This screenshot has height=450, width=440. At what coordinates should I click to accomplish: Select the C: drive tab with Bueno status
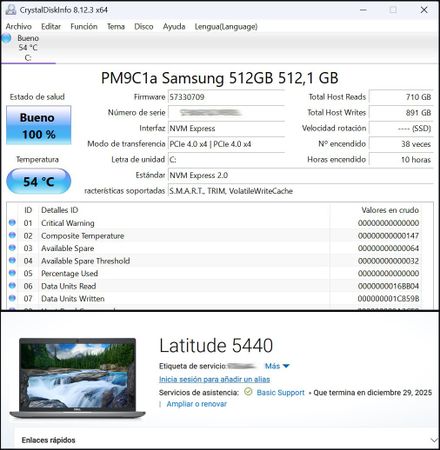(28, 48)
